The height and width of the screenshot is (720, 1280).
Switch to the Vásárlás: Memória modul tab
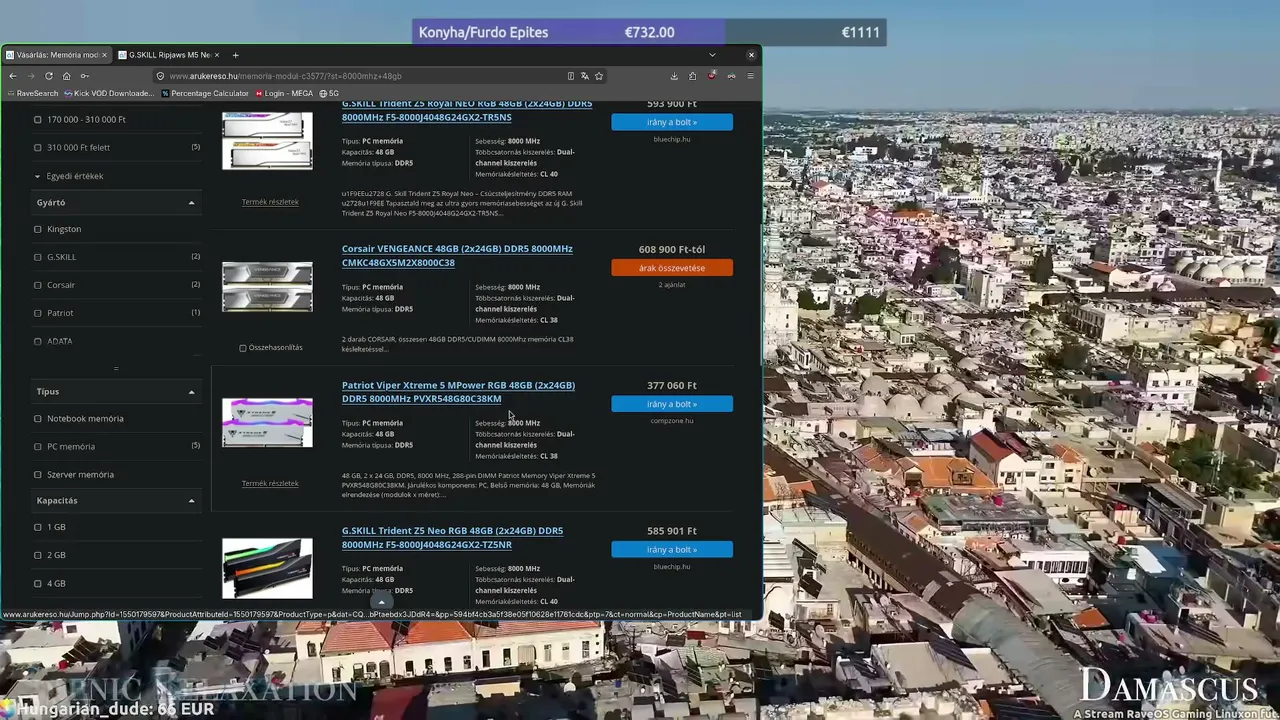click(x=56, y=55)
